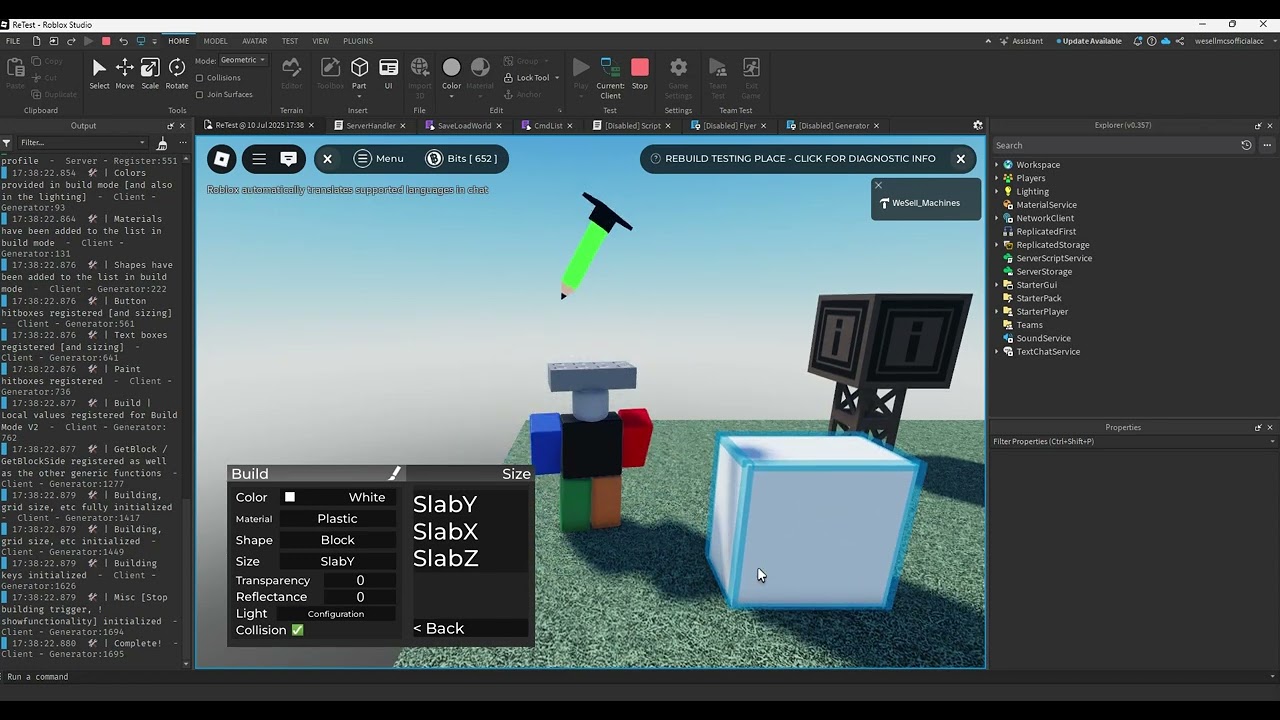Click the white Color swatch in Build panel
Viewport: 1280px width, 720px height.
pyautogui.click(x=289, y=497)
